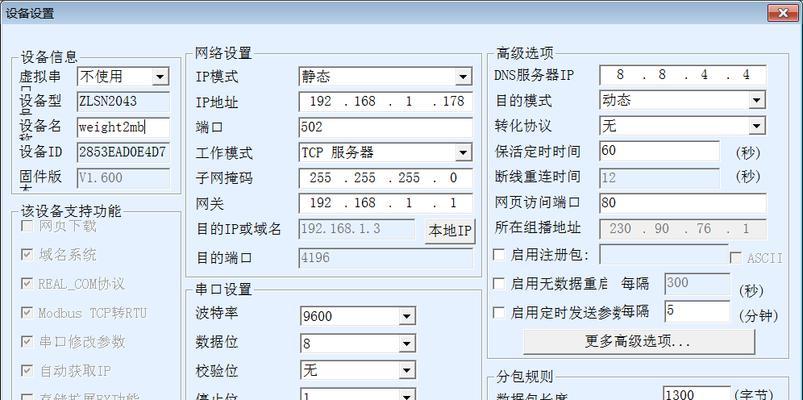Toggle the 域名系统 checkbox
The width and height of the screenshot is (803, 400).
[27, 255]
